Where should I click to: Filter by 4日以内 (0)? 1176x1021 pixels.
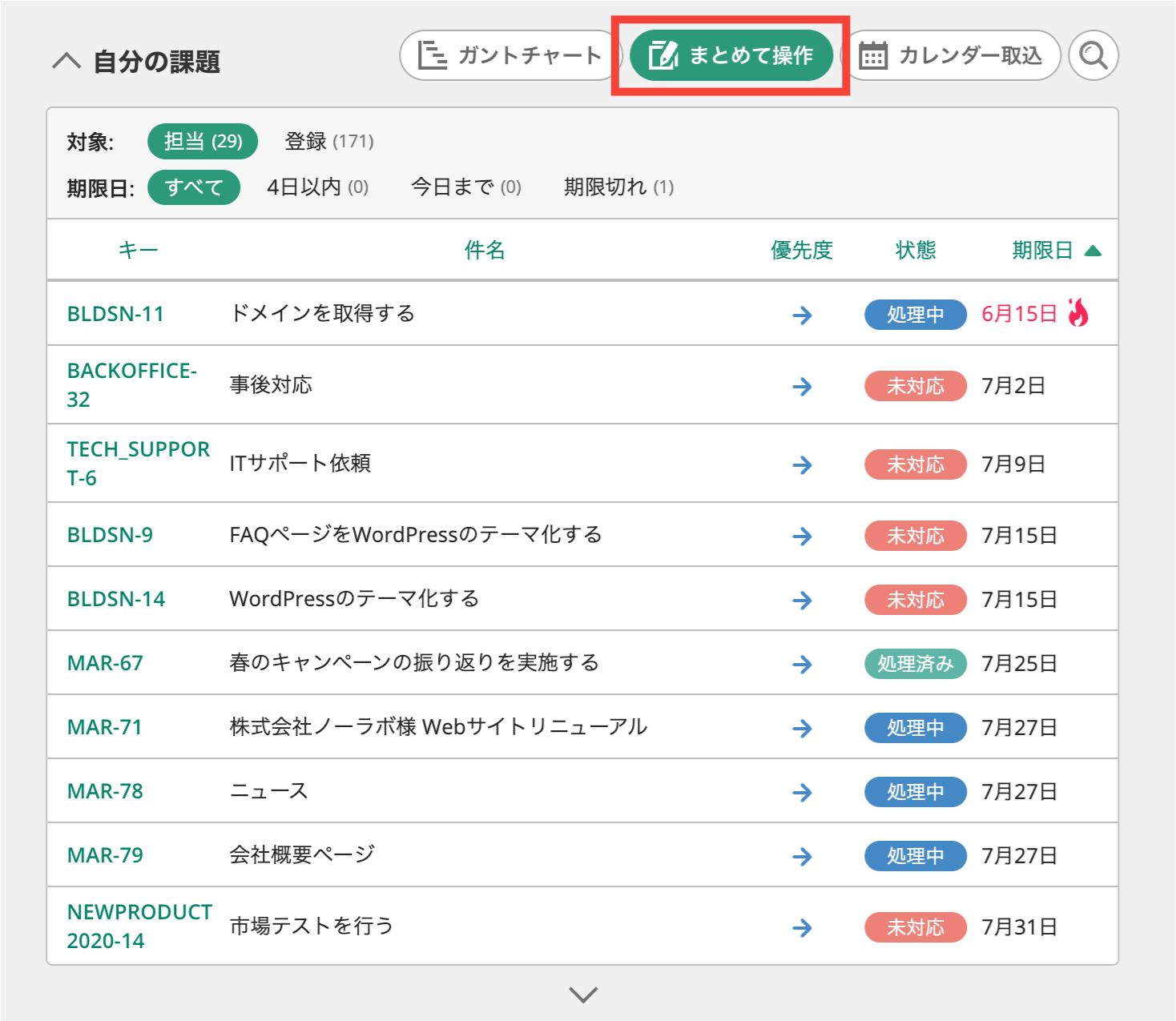318,187
